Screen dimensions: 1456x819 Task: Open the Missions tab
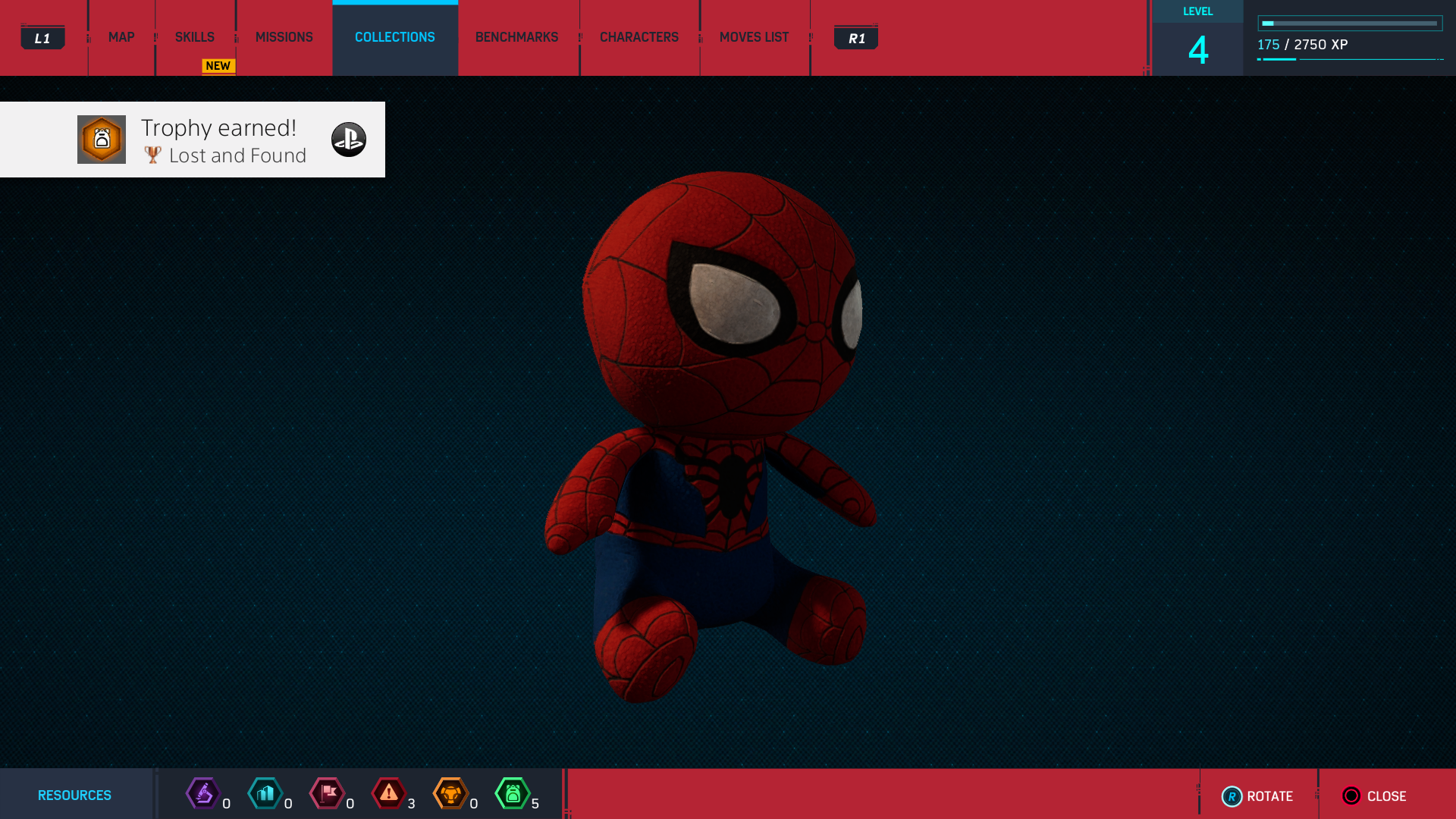tap(284, 37)
